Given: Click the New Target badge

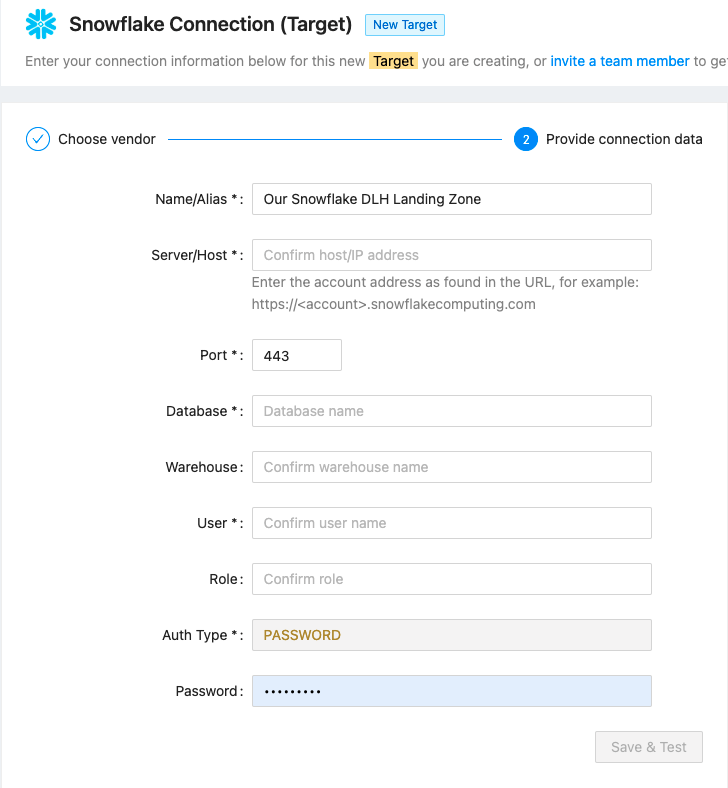Looking at the screenshot, I should point(405,24).
